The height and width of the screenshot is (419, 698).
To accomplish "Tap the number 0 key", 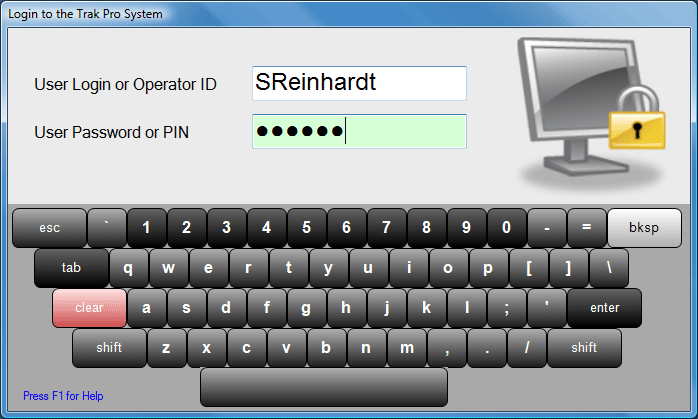I will coord(507,228).
